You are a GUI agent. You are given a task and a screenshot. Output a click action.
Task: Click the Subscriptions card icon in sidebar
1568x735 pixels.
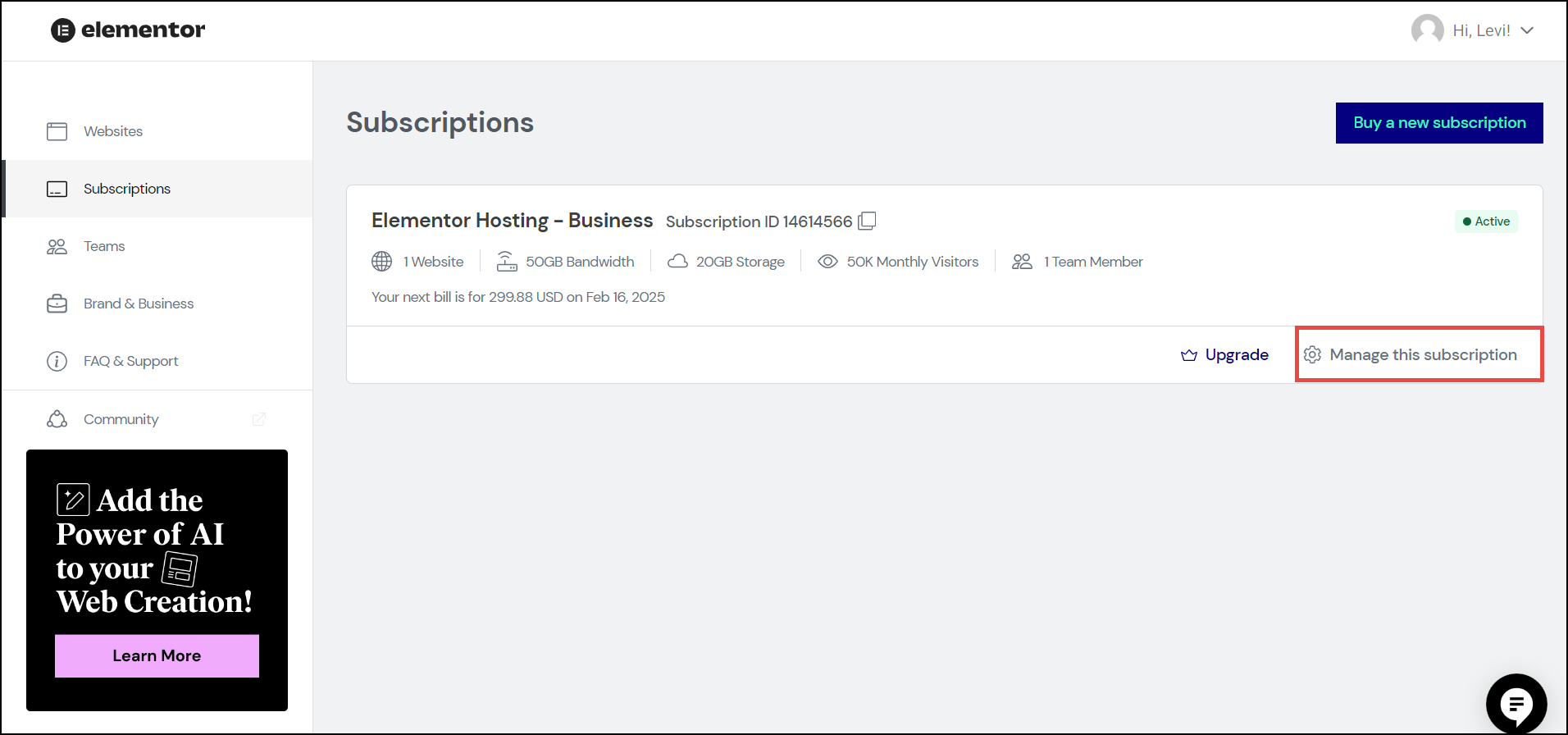click(x=57, y=189)
